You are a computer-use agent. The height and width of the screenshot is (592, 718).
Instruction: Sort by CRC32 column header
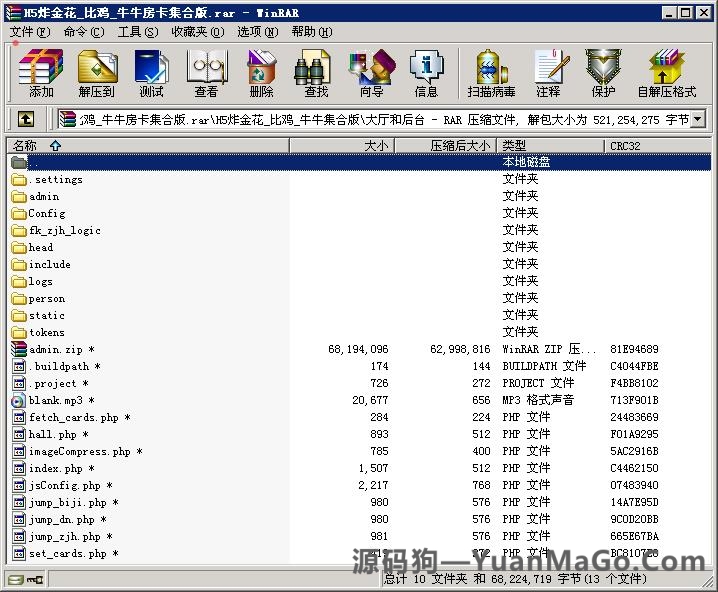point(658,146)
